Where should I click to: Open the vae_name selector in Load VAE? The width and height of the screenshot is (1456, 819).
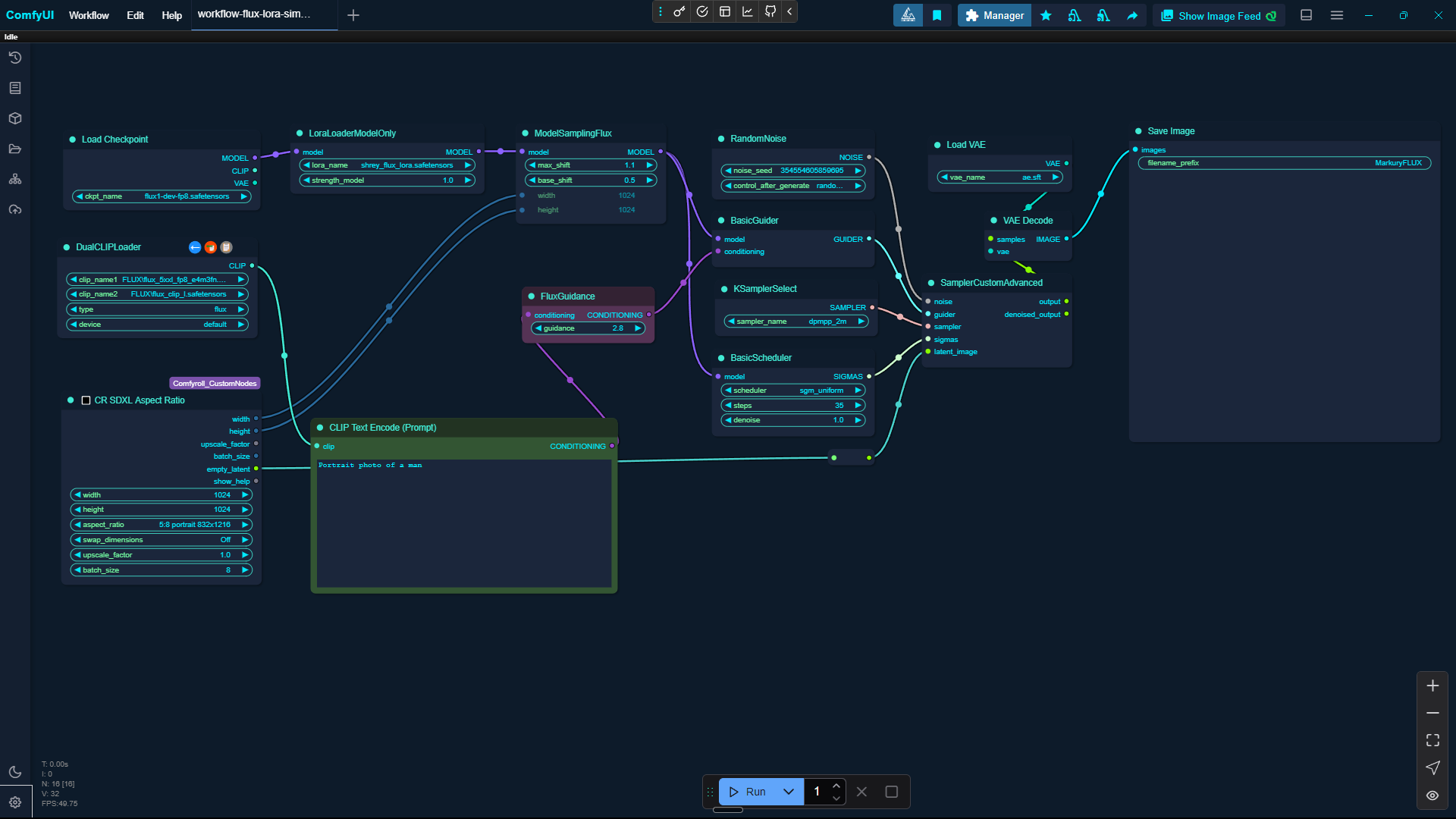click(999, 177)
